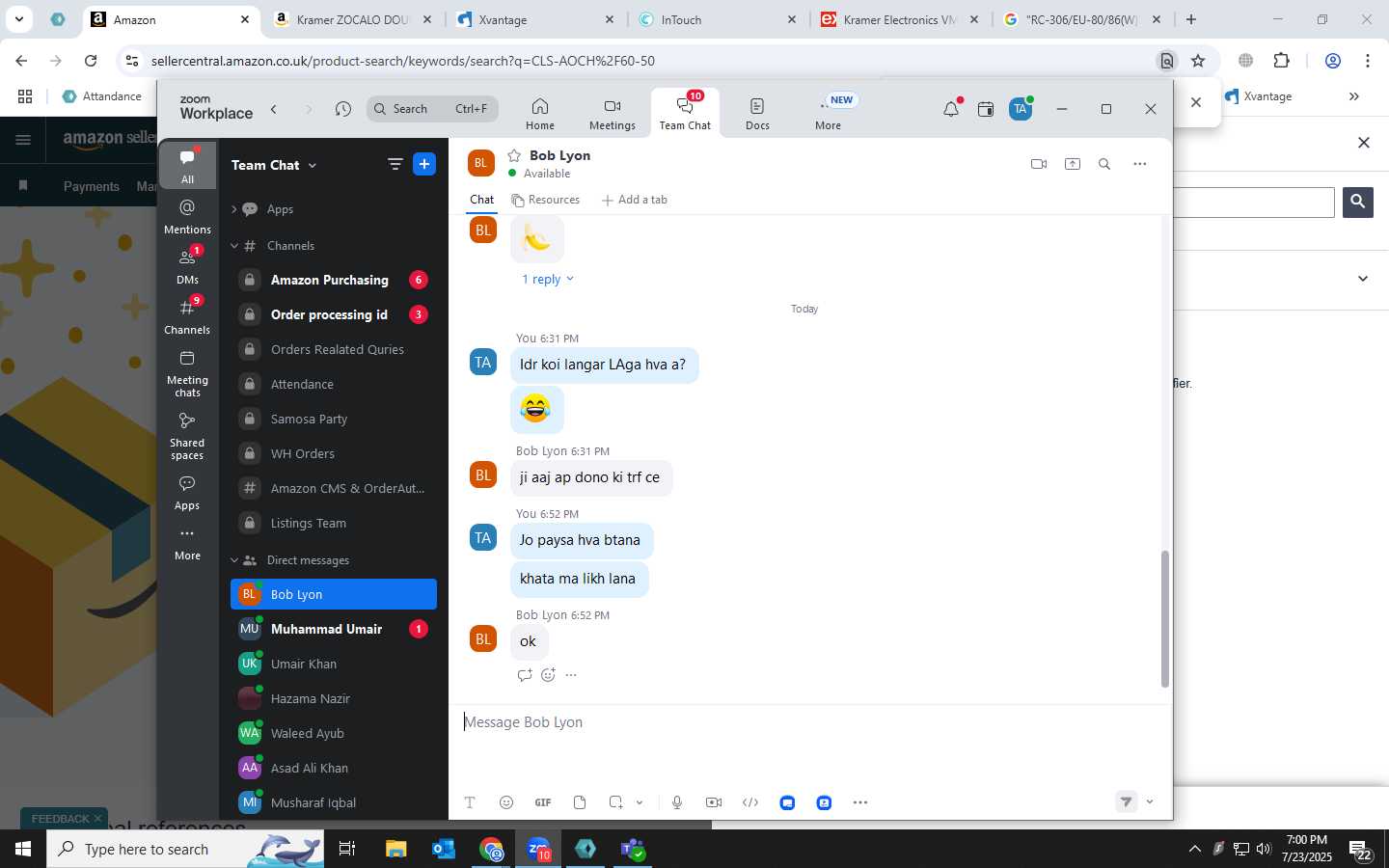Collapse the Direct messages section
Image resolution: width=1389 pixels, height=868 pixels.
tap(234, 560)
